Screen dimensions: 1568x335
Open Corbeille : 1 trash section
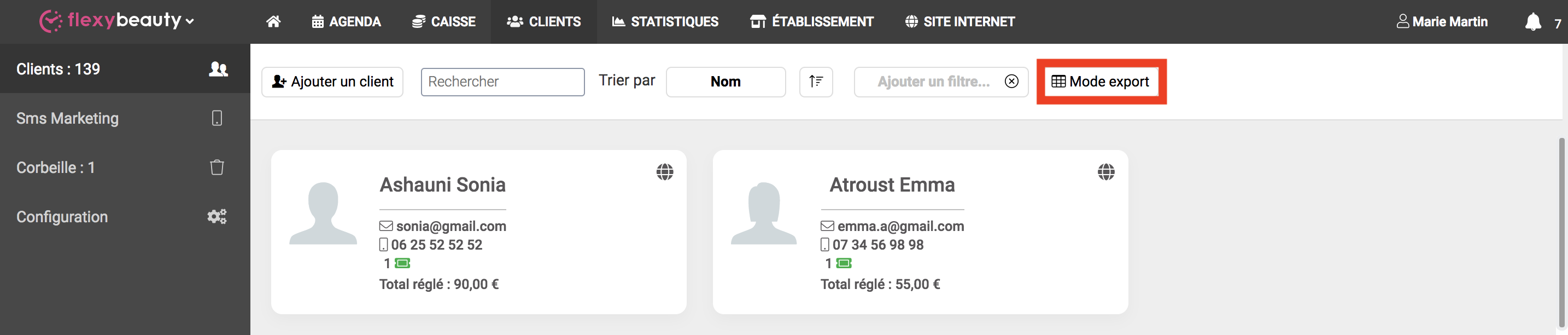click(x=125, y=168)
